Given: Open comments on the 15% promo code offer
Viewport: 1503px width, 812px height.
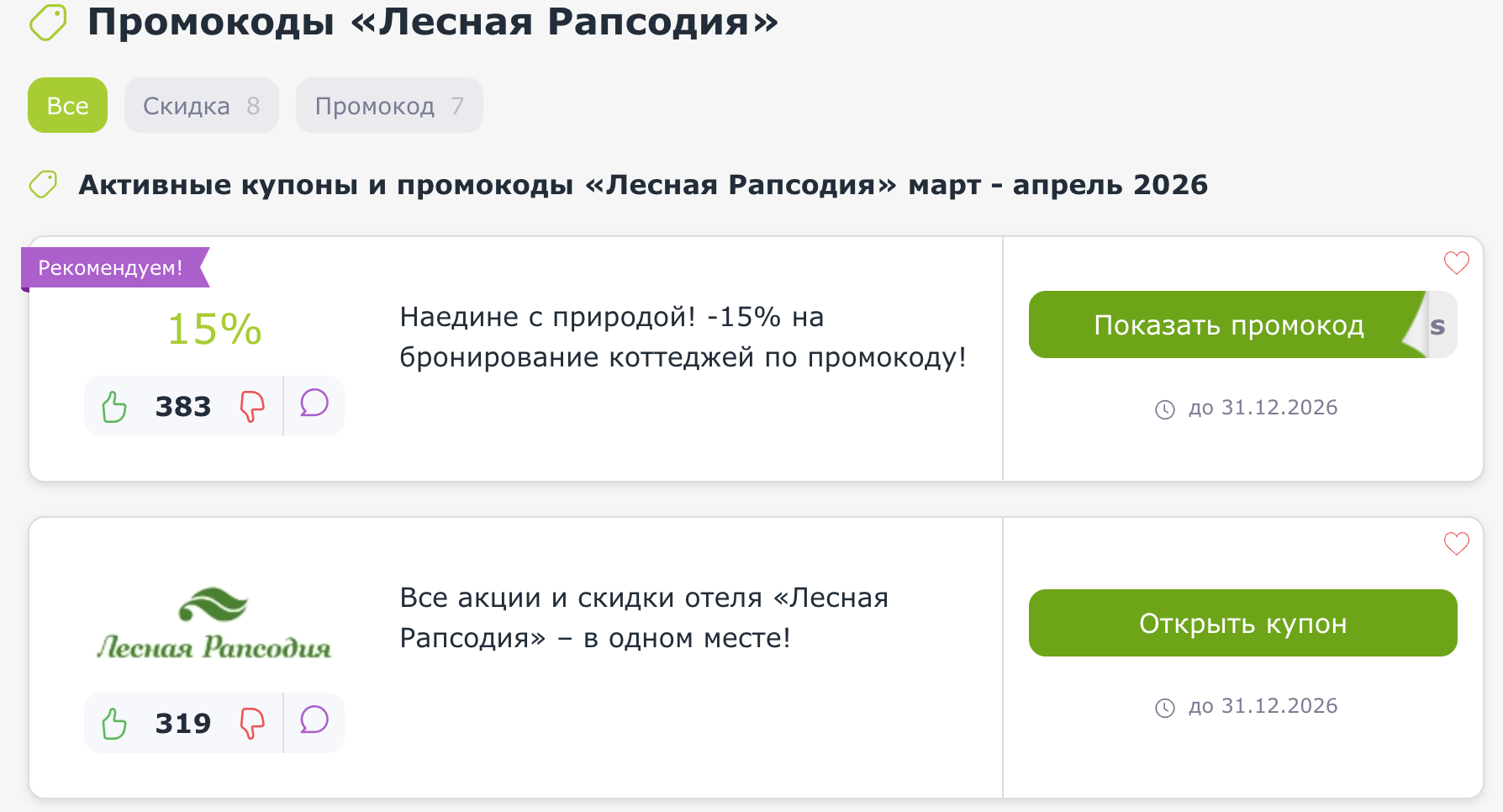Looking at the screenshot, I should click(x=314, y=407).
